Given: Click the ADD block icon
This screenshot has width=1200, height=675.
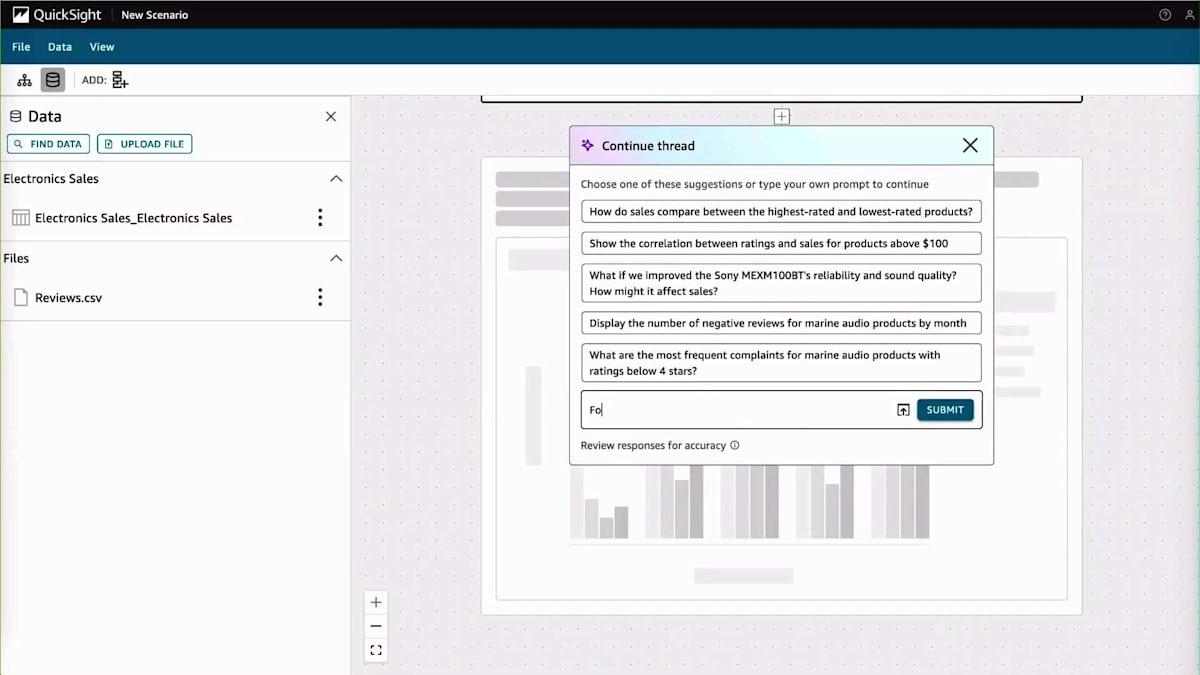Looking at the screenshot, I should click(120, 80).
